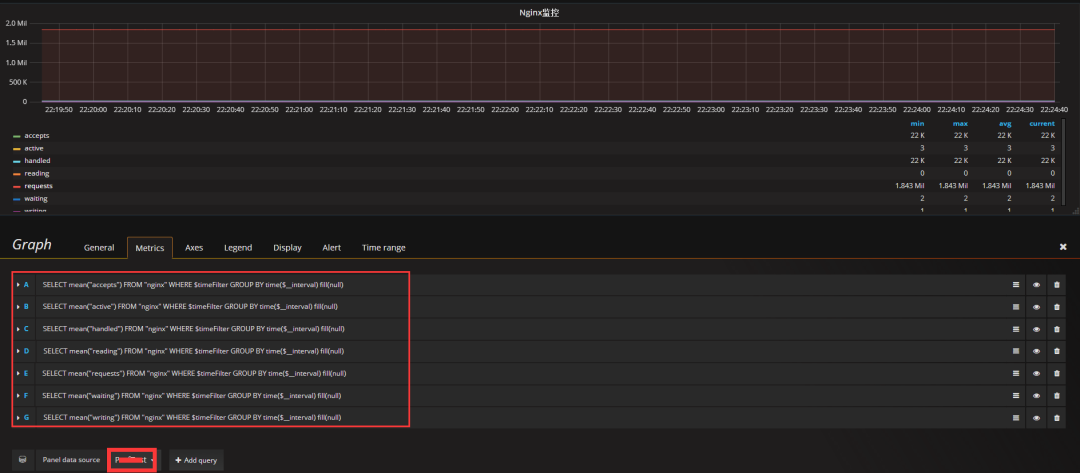The width and height of the screenshot is (1080, 473).
Task: Click the waiting series color line
Action: point(17,199)
